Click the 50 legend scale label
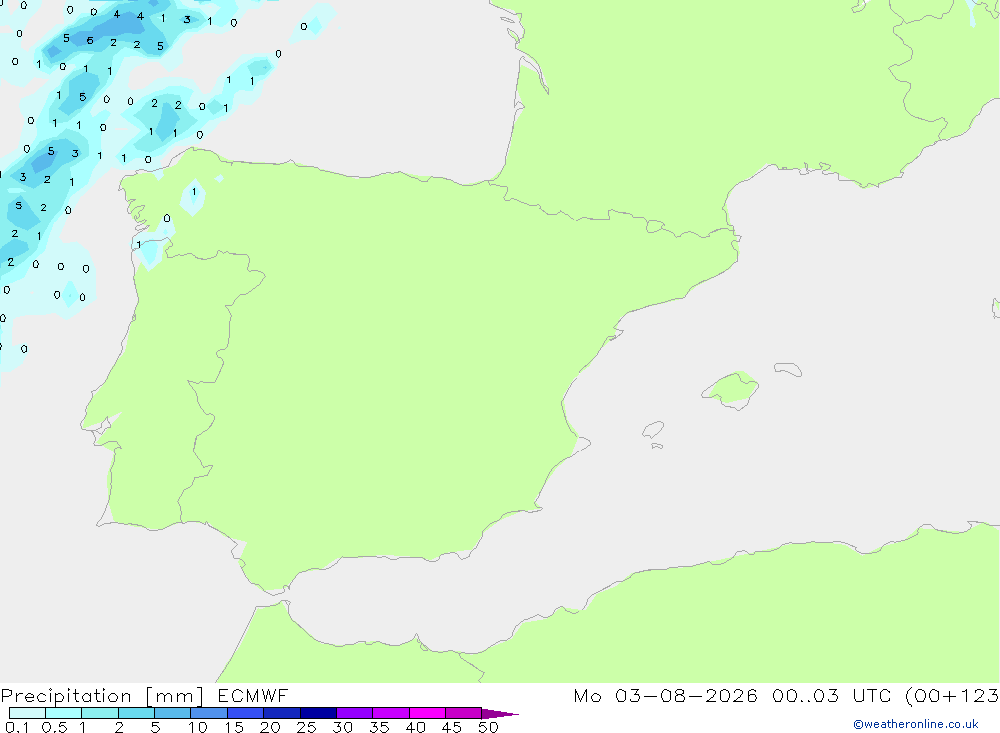1000x733 pixels. [x=489, y=727]
